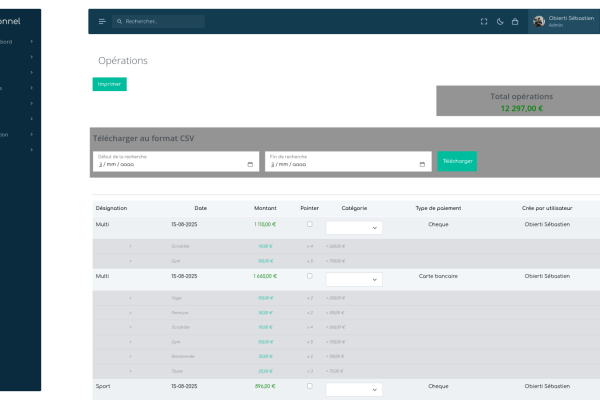
Task: Tick Pointer checkbox for 1 440,00 € Multi row
Action: click(x=310, y=275)
